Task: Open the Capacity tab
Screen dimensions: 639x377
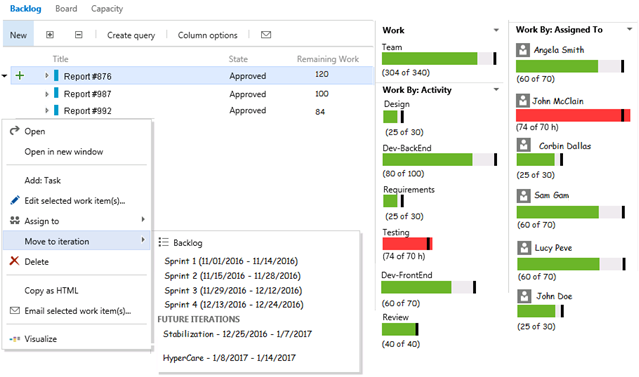Action: click(107, 9)
